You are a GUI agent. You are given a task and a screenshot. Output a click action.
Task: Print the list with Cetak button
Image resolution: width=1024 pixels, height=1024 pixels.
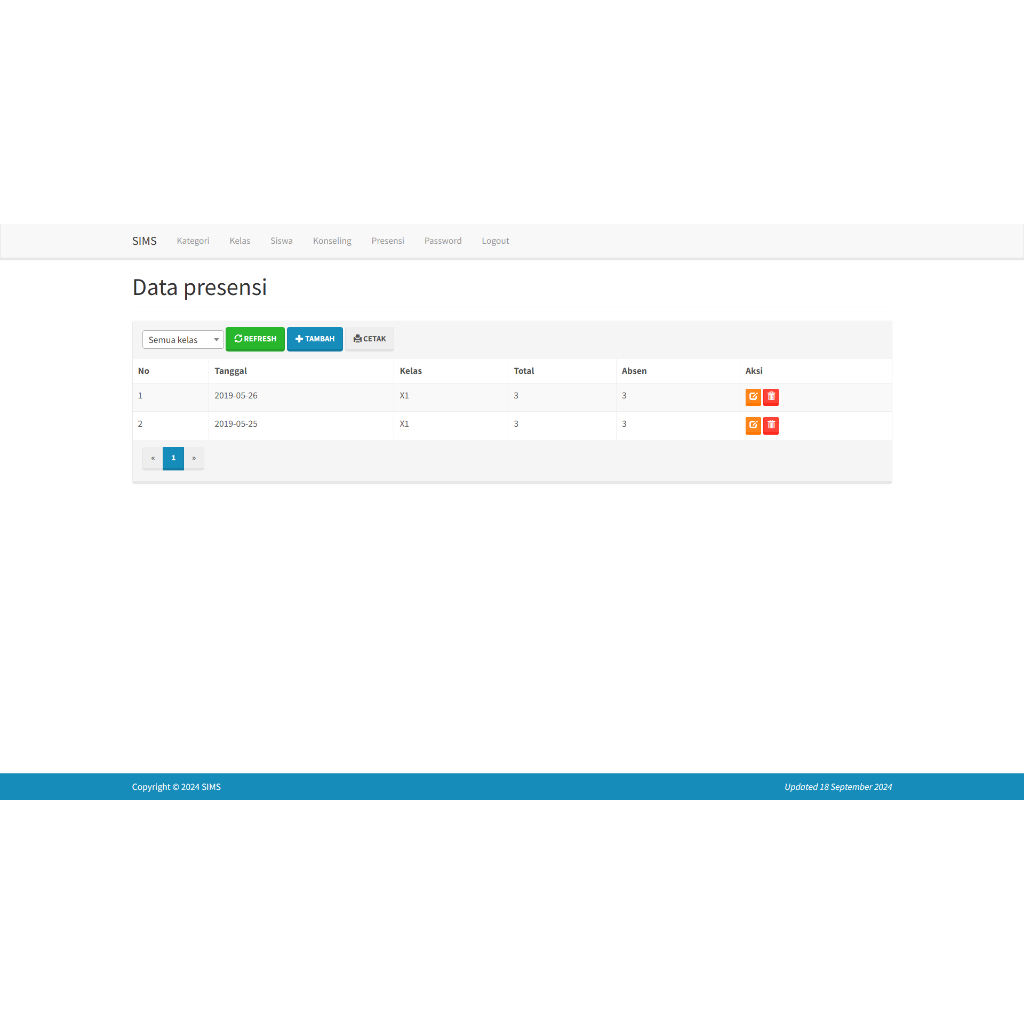tap(370, 339)
